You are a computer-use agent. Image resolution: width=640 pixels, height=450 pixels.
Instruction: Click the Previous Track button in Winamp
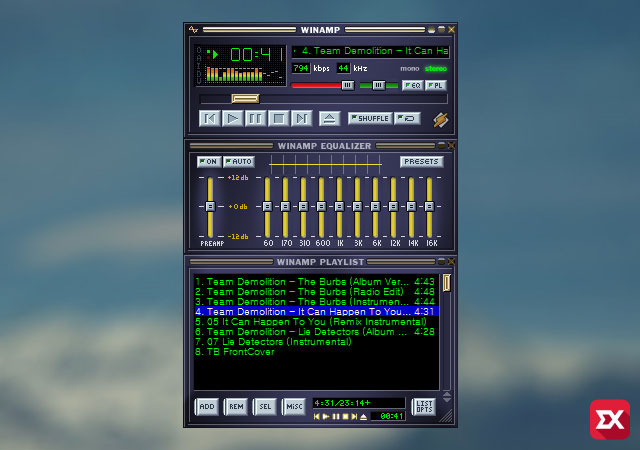209,118
